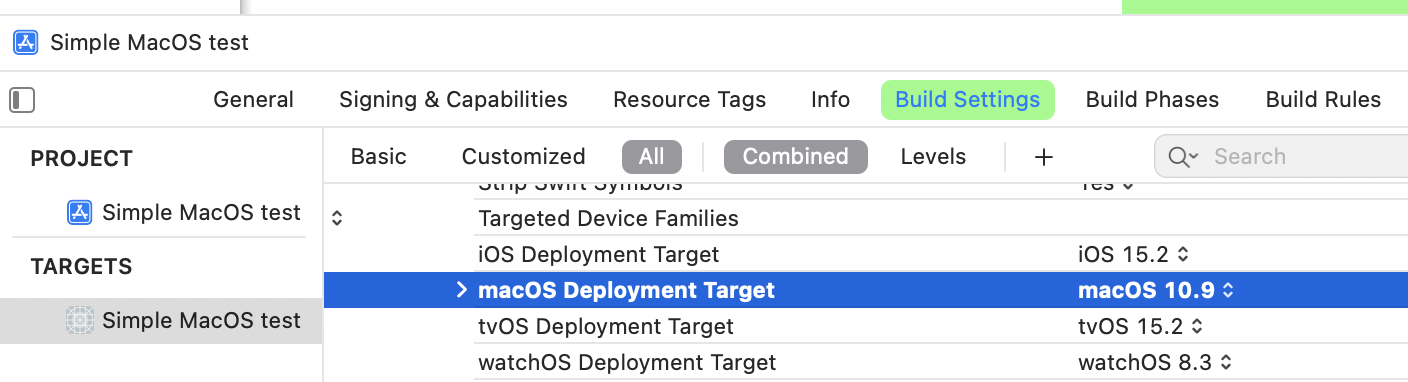1408x382 pixels.
Task: Open the macOS 10.9 version dropdown
Action: point(1156,290)
